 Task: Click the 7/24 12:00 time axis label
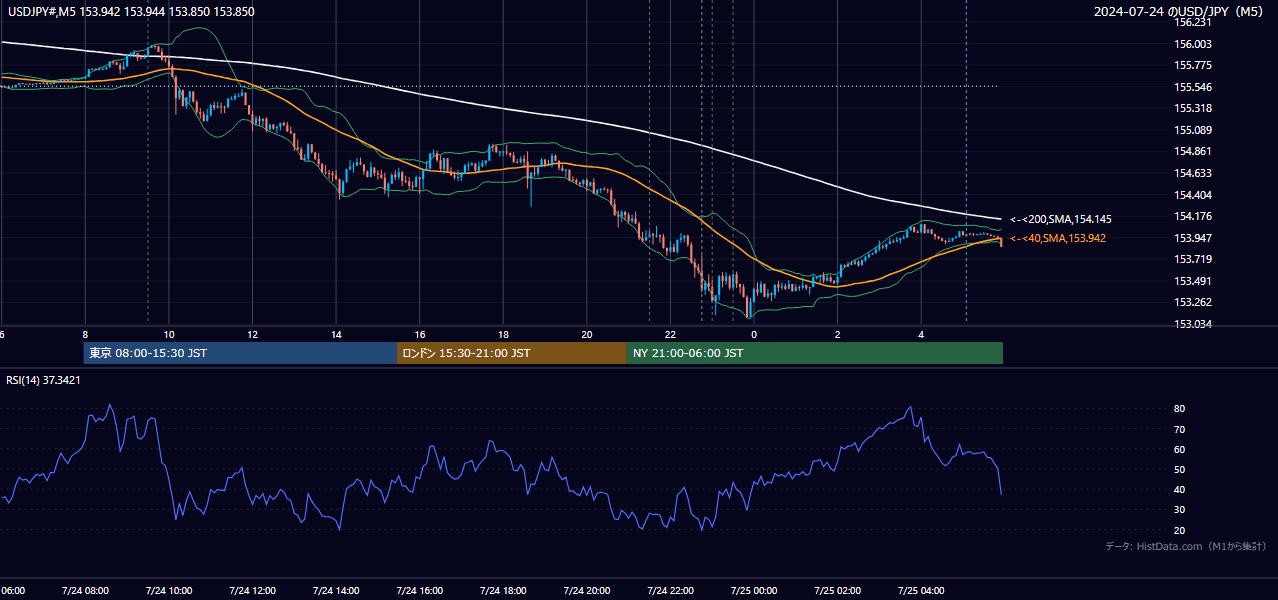click(252, 591)
